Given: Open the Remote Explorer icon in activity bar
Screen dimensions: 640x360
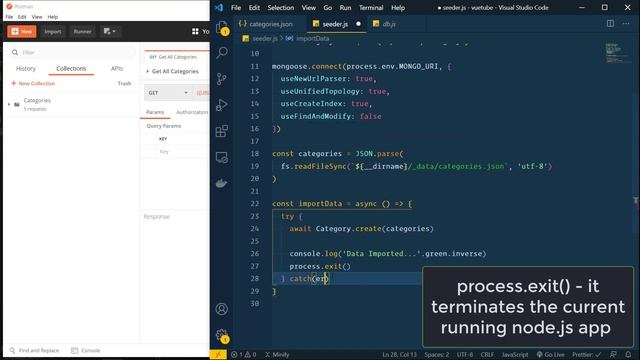Looking at the screenshot, I should [x=222, y=158].
